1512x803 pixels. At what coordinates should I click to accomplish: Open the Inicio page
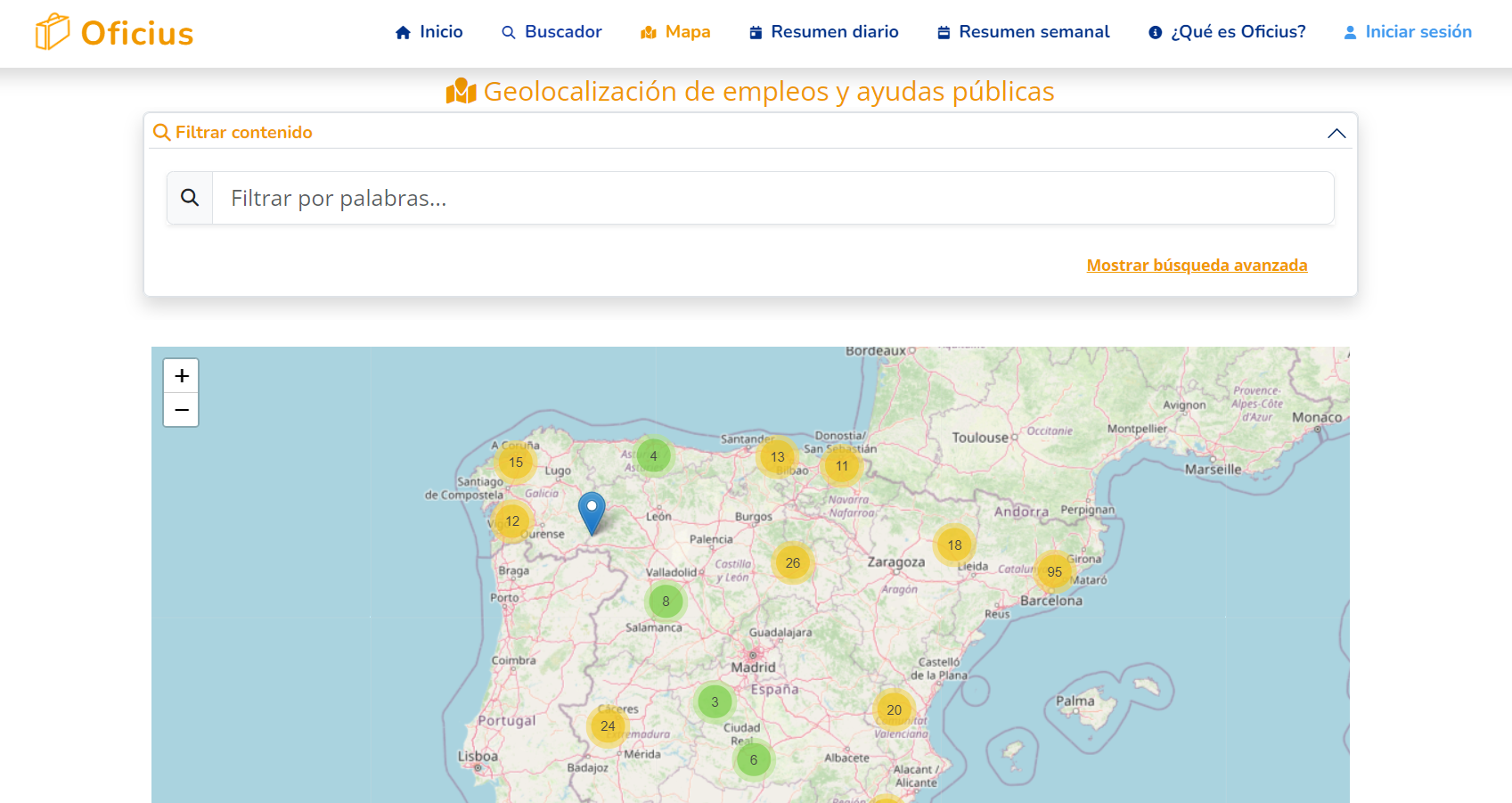(429, 32)
